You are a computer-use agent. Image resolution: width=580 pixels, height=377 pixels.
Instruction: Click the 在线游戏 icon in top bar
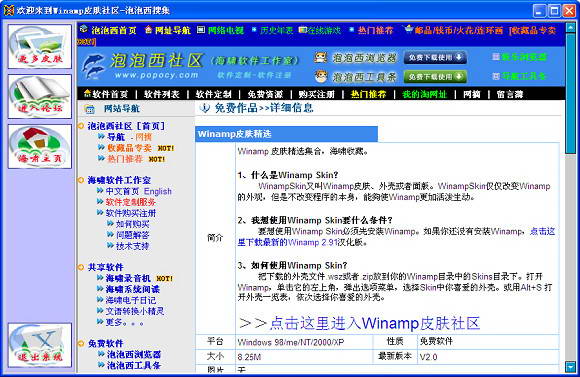[x=303, y=30]
